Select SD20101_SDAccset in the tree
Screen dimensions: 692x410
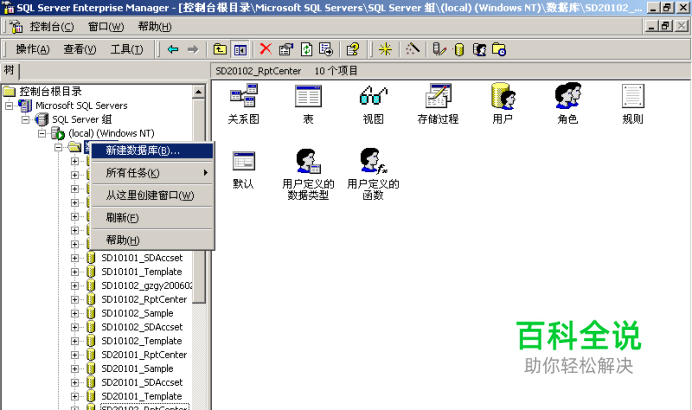[x=142, y=383]
